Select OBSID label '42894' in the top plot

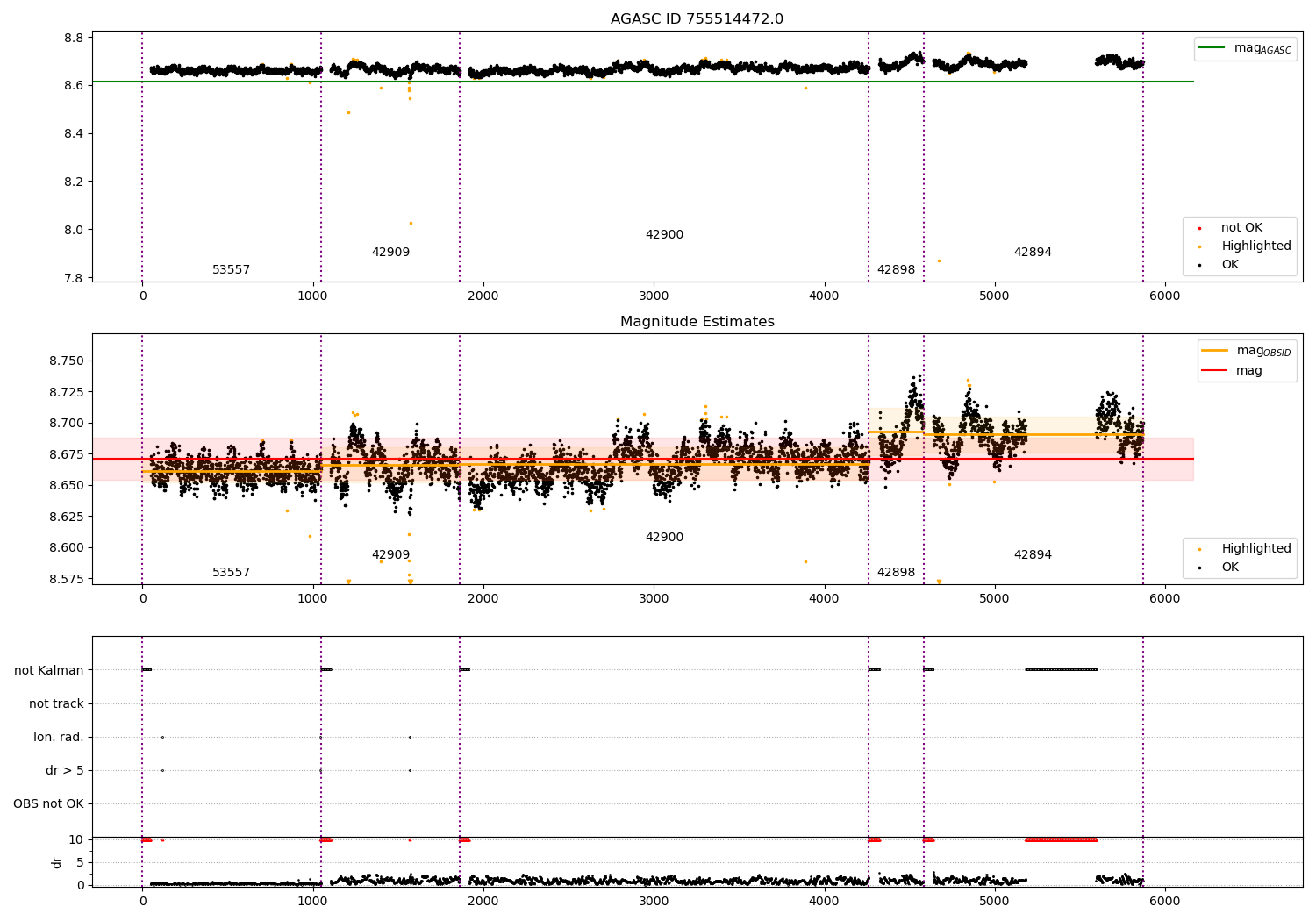click(x=1033, y=253)
